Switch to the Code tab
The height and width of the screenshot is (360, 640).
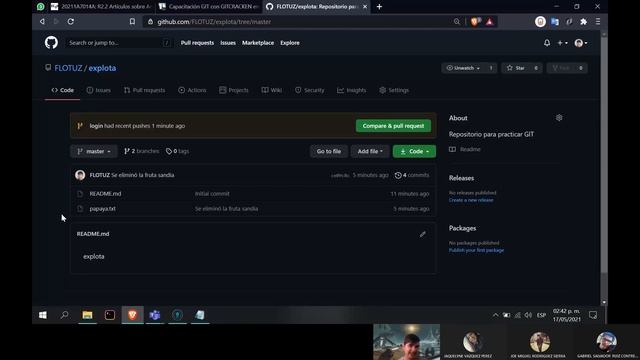pos(62,90)
